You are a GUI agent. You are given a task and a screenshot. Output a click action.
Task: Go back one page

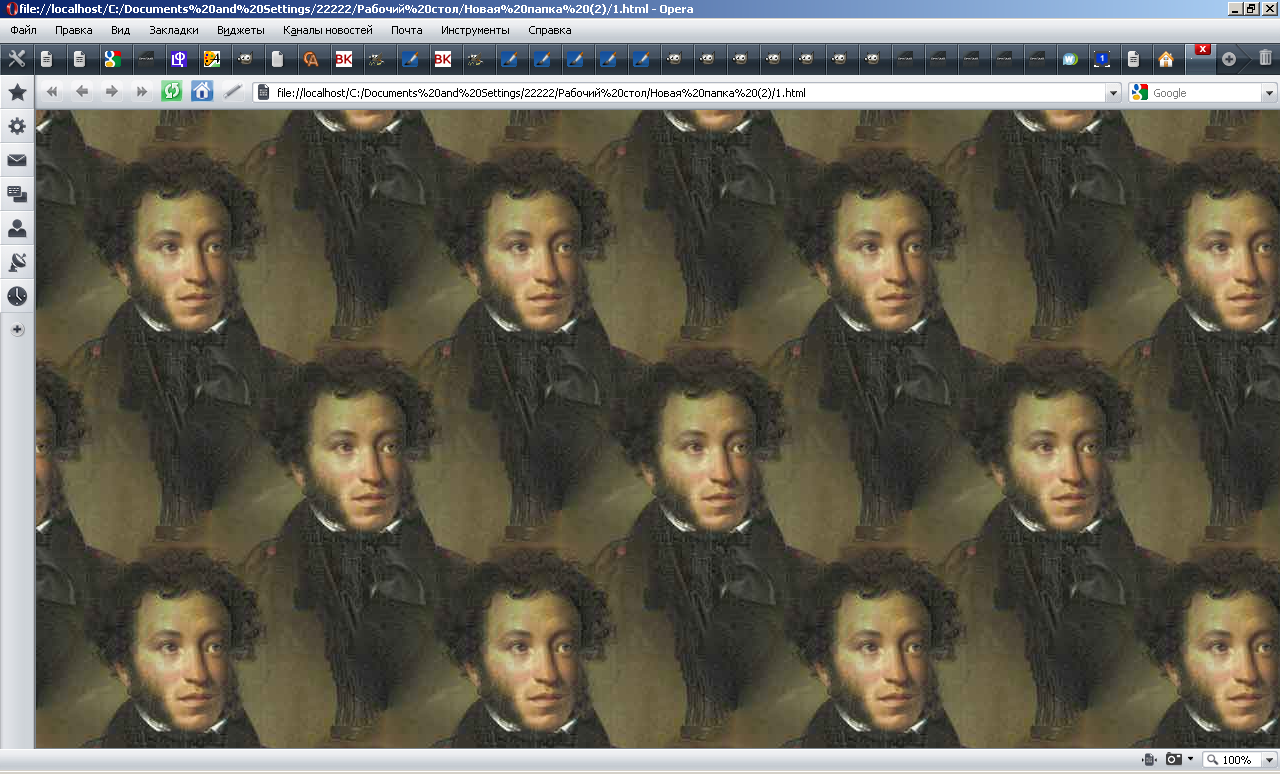(82, 92)
